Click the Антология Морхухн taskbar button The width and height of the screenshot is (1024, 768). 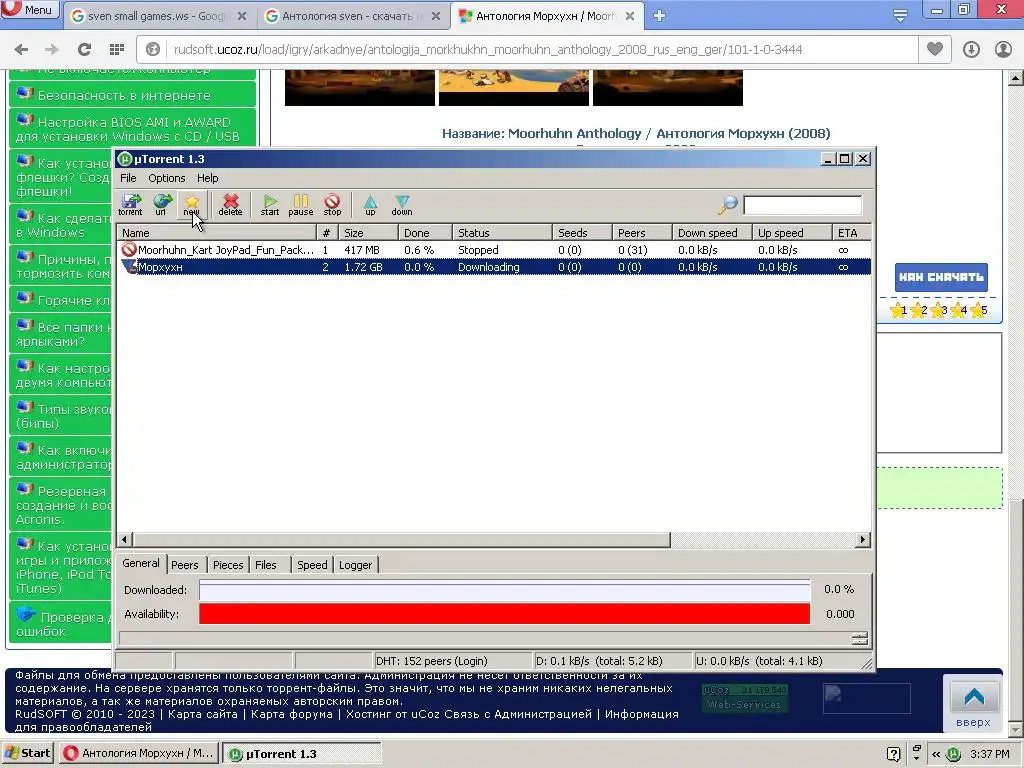[138, 753]
